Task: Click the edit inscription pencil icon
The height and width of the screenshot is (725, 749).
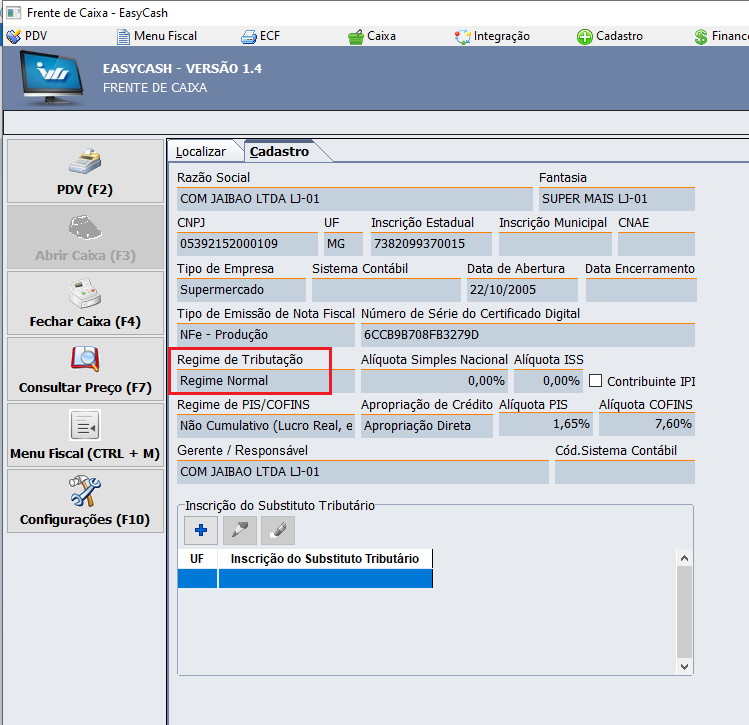Action: (239, 530)
